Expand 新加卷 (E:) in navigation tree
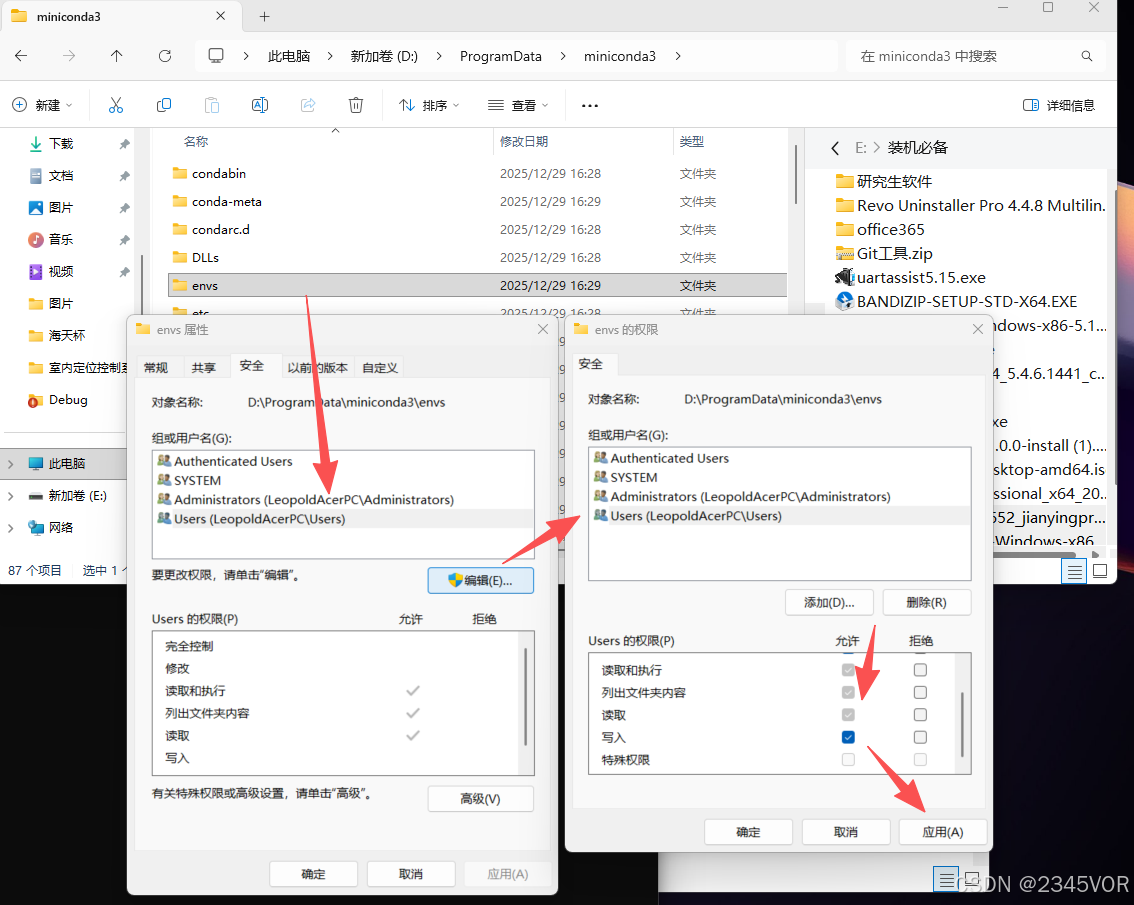Image resolution: width=1134 pixels, height=905 pixels. 11,496
